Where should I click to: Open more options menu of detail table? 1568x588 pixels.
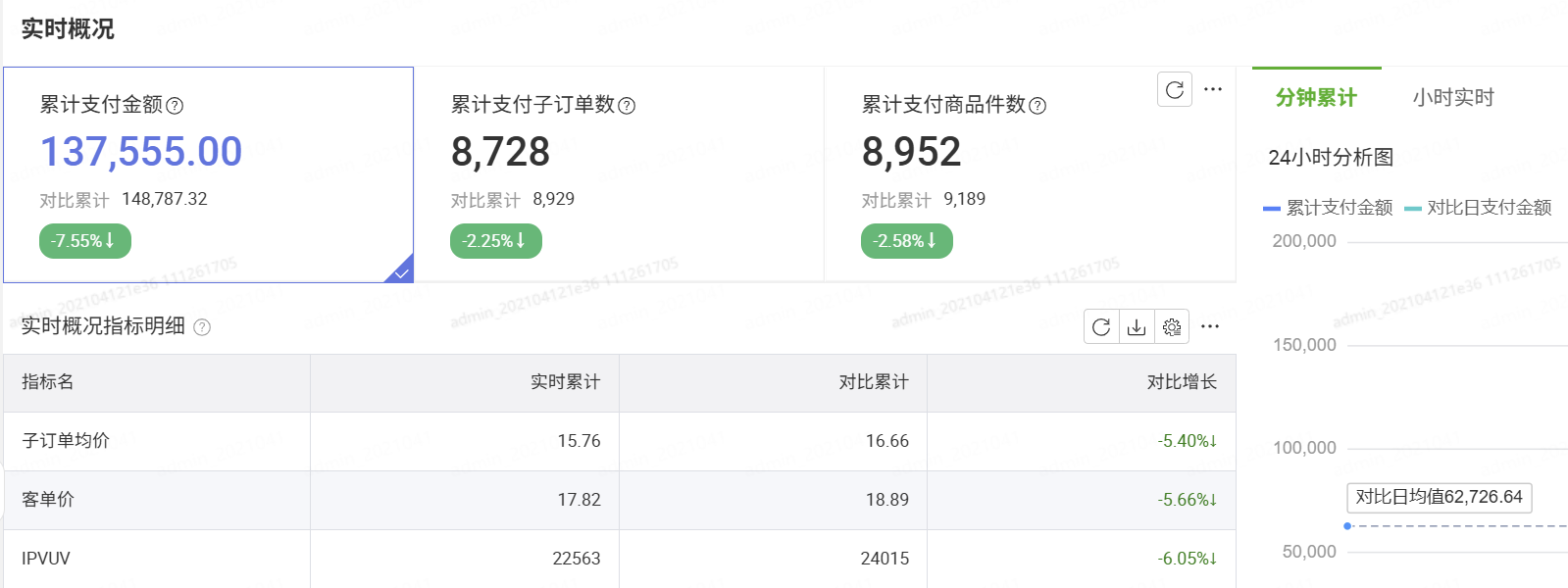point(1210,326)
